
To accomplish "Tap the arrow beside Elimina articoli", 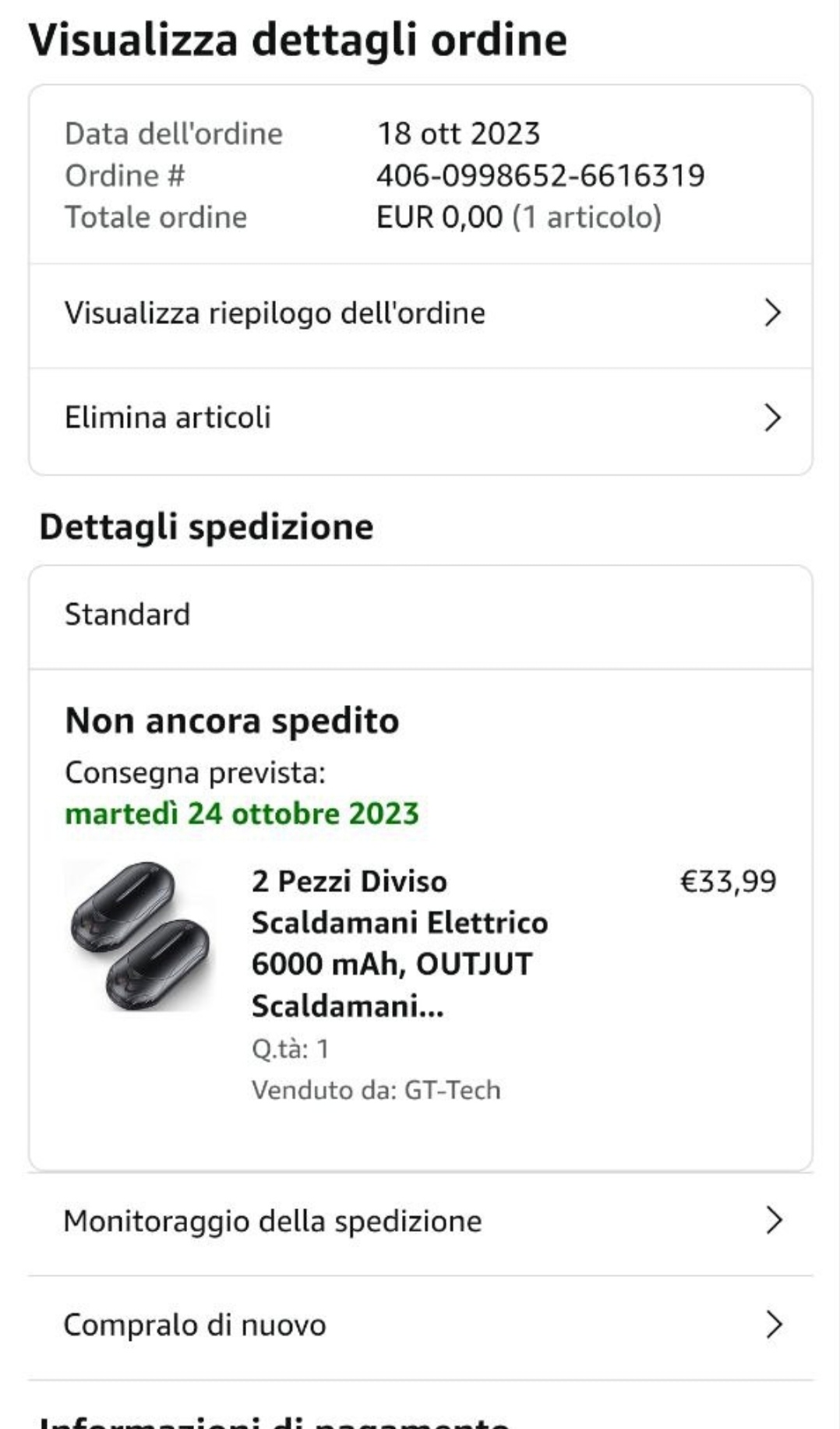I will (x=772, y=418).
